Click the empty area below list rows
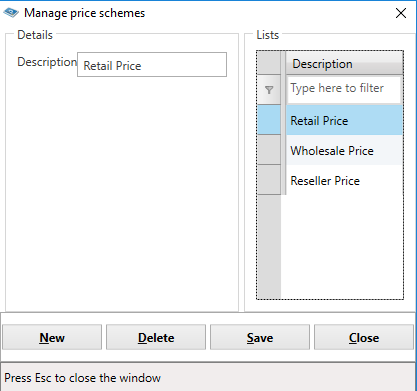The image size is (417, 391). pyautogui.click(x=342, y=247)
